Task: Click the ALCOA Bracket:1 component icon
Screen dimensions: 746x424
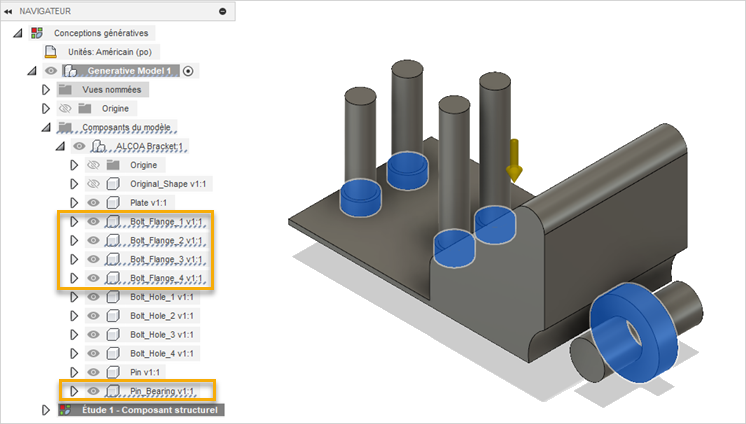Action: [98, 146]
